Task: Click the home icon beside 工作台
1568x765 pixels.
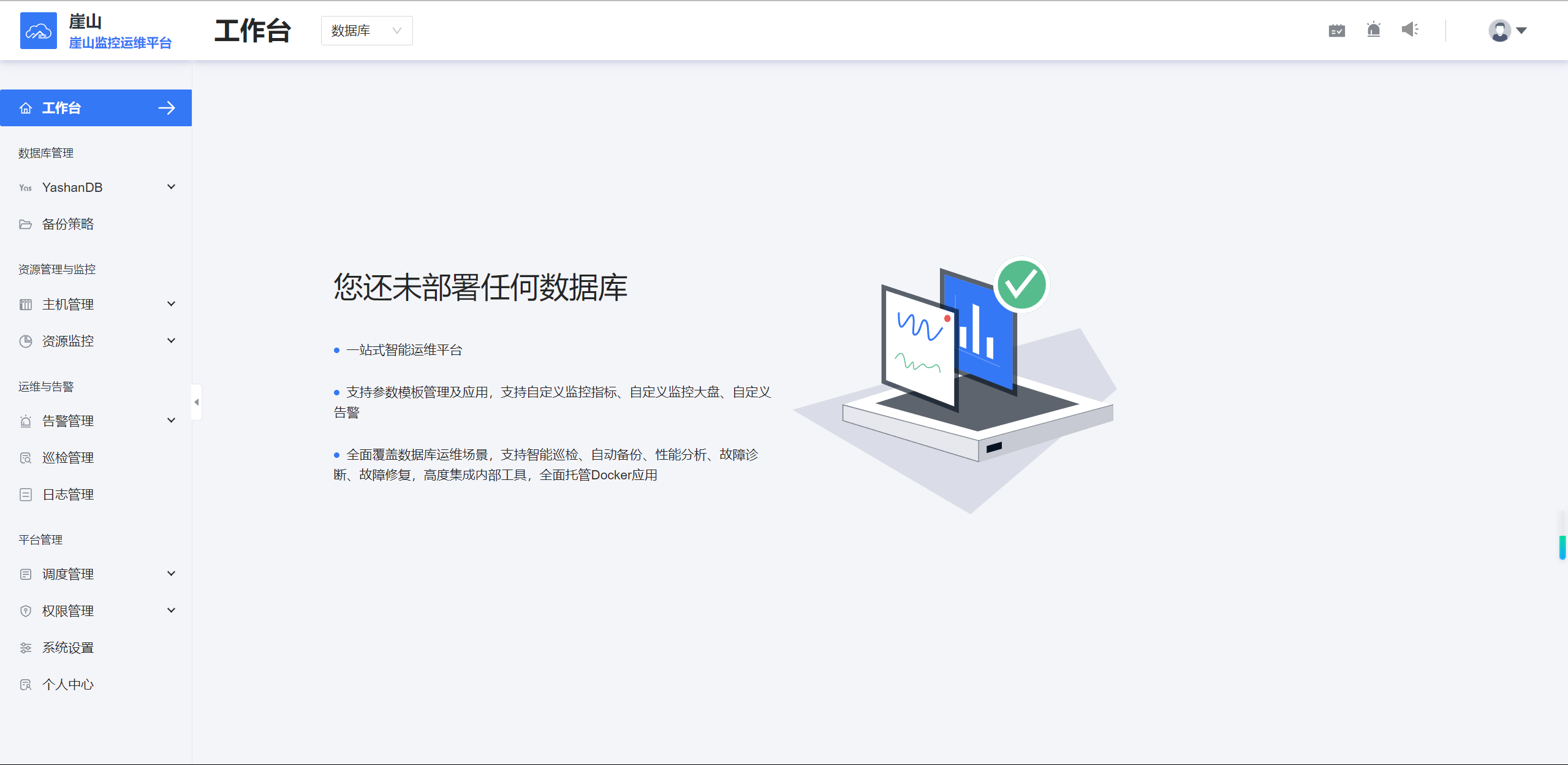Action: (x=26, y=108)
